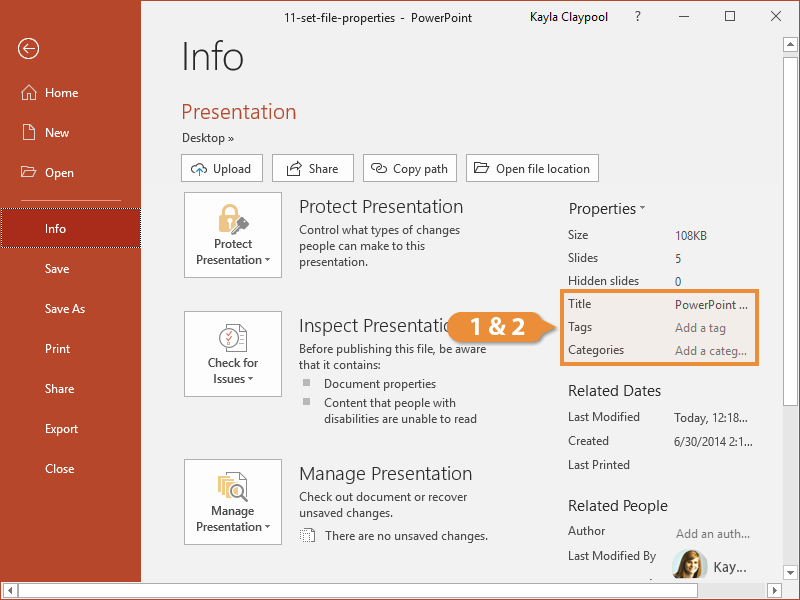
Task: Switch to the Save As tab
Action: (64, 309)
